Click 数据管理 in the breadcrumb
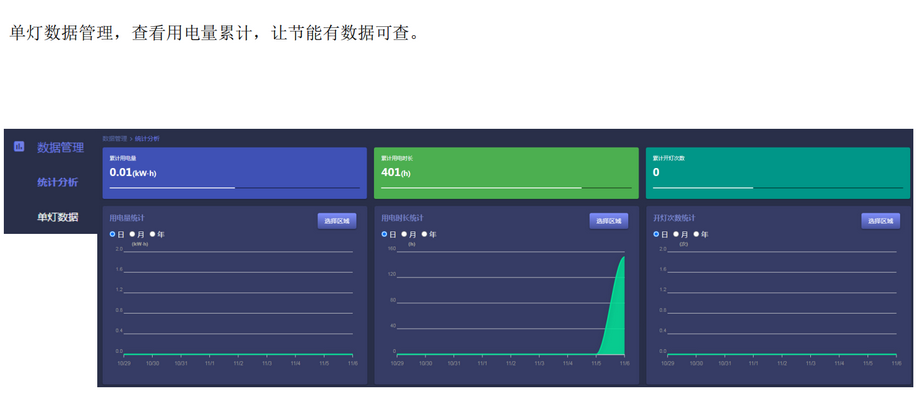Screen dimensions: 921x419 tap(115, 139)
